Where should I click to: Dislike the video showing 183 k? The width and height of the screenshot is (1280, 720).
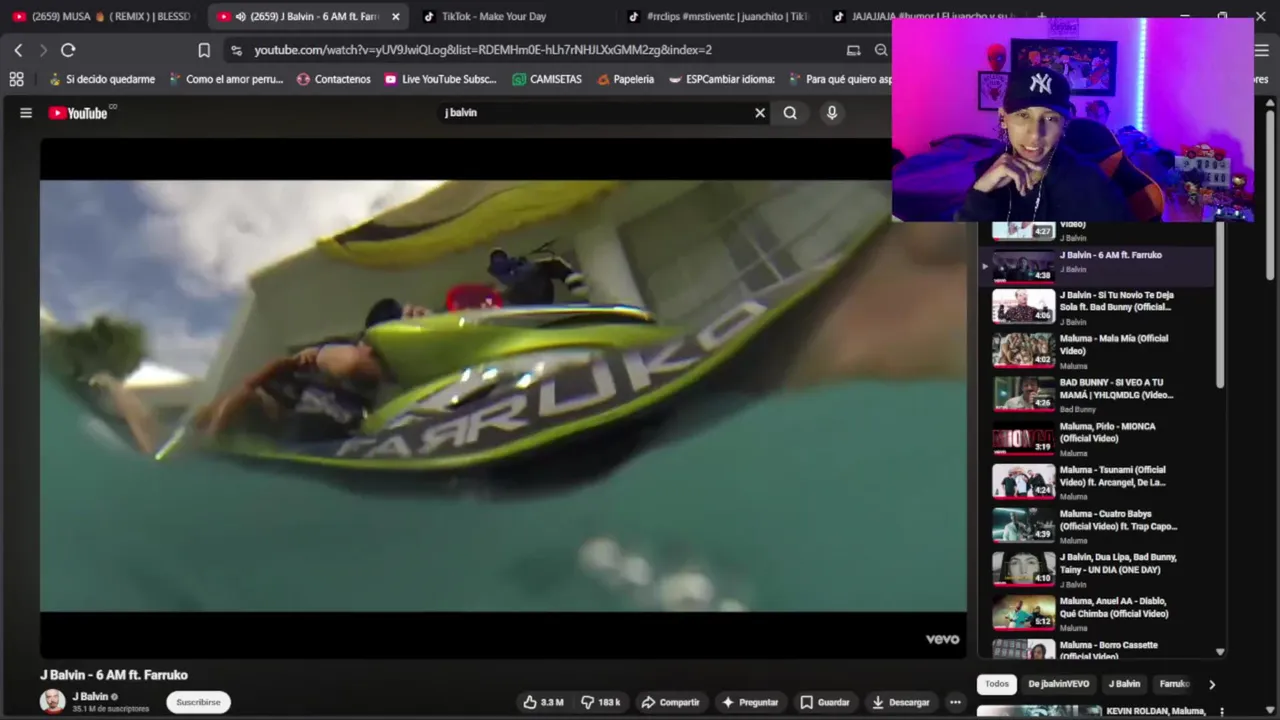[x=600, y=702]
